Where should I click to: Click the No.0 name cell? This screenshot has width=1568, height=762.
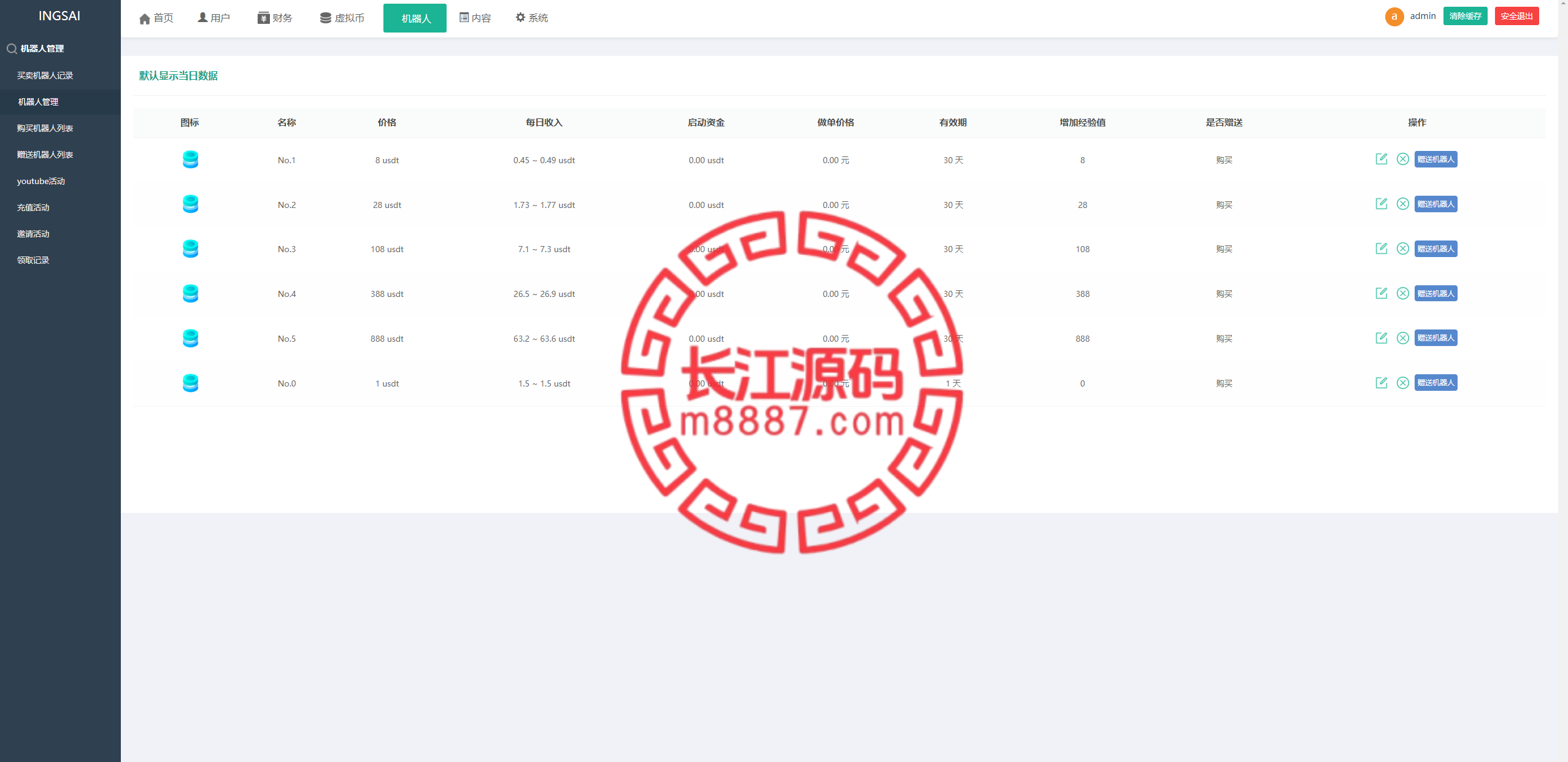[286, 383]
